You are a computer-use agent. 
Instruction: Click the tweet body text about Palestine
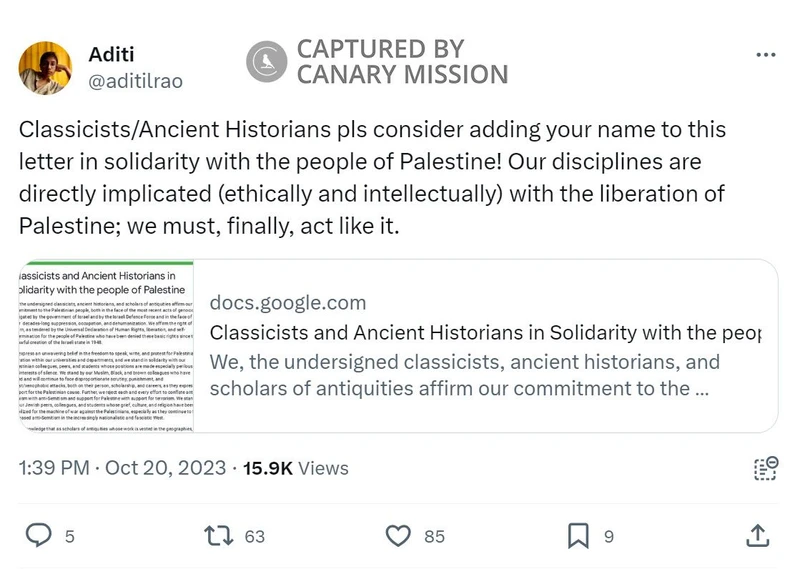click(x=372, y=178)
